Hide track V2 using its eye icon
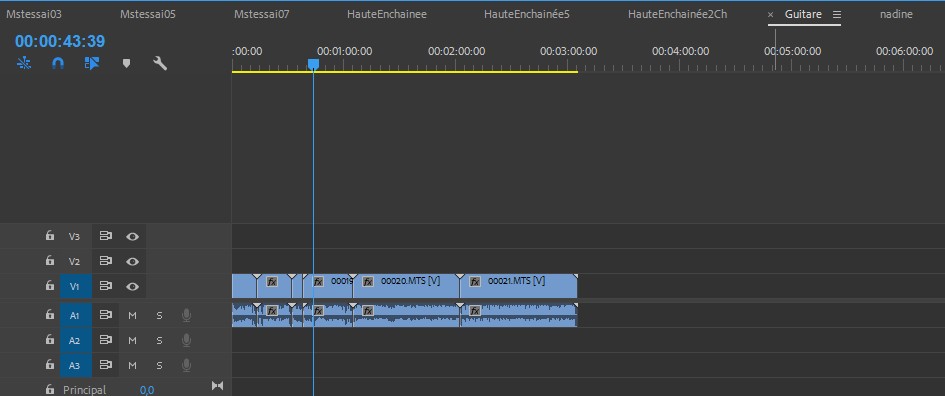Screen dimensions: 945x396 133,262
